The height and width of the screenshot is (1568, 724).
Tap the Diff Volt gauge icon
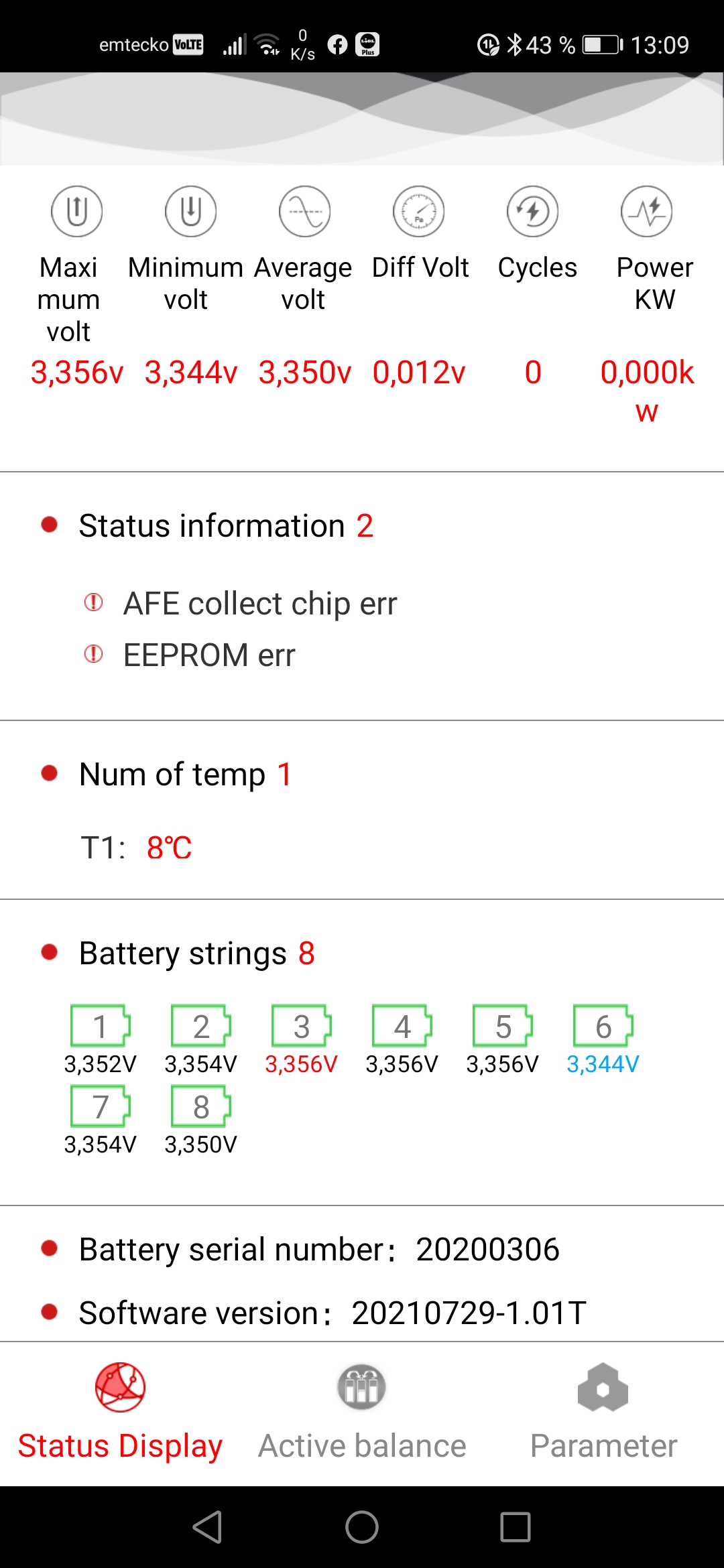[419, 211]
